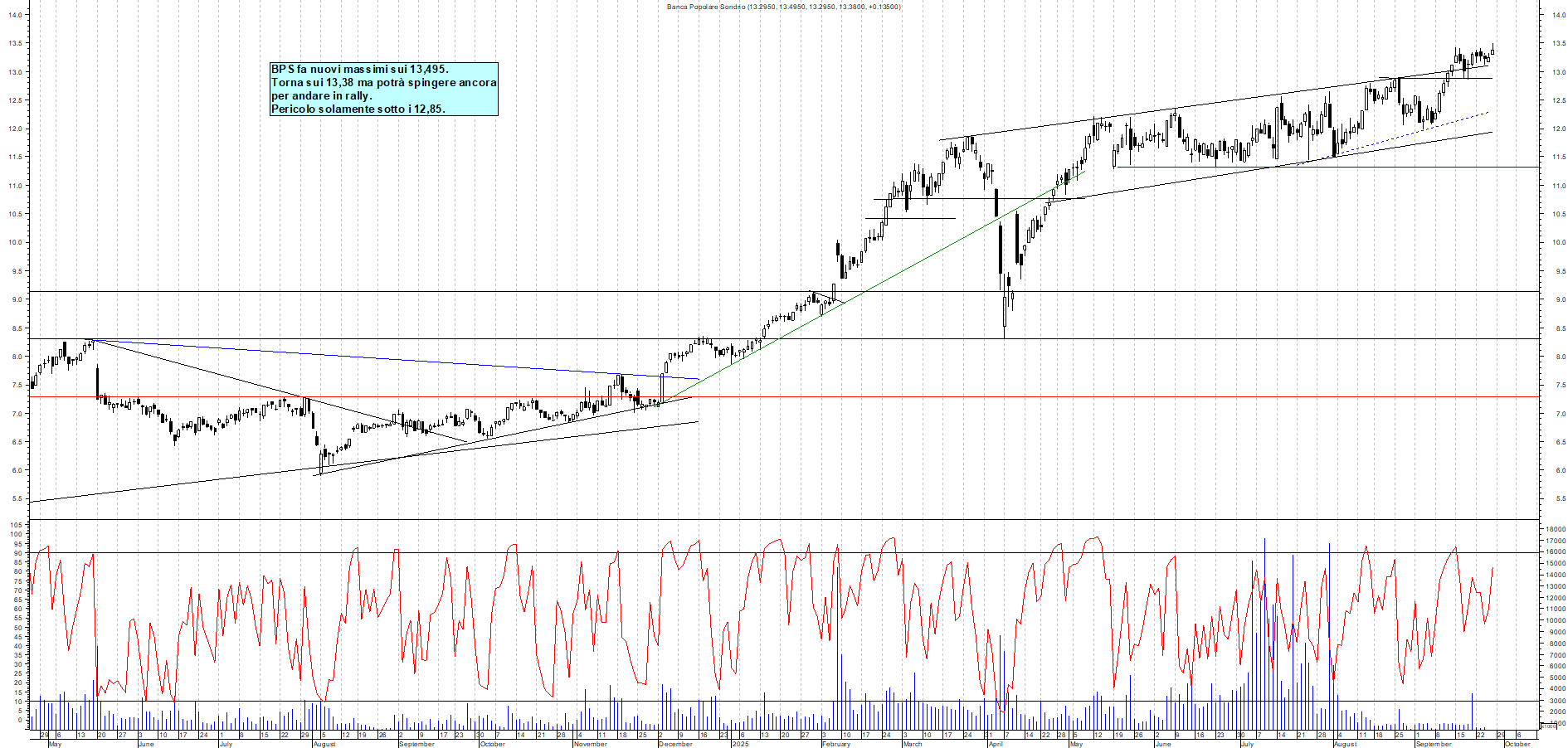The width and height of the screenshot is (1568, 748).
Task: Click the 5000 volume axis label
Action: [x=1557, y=678]
